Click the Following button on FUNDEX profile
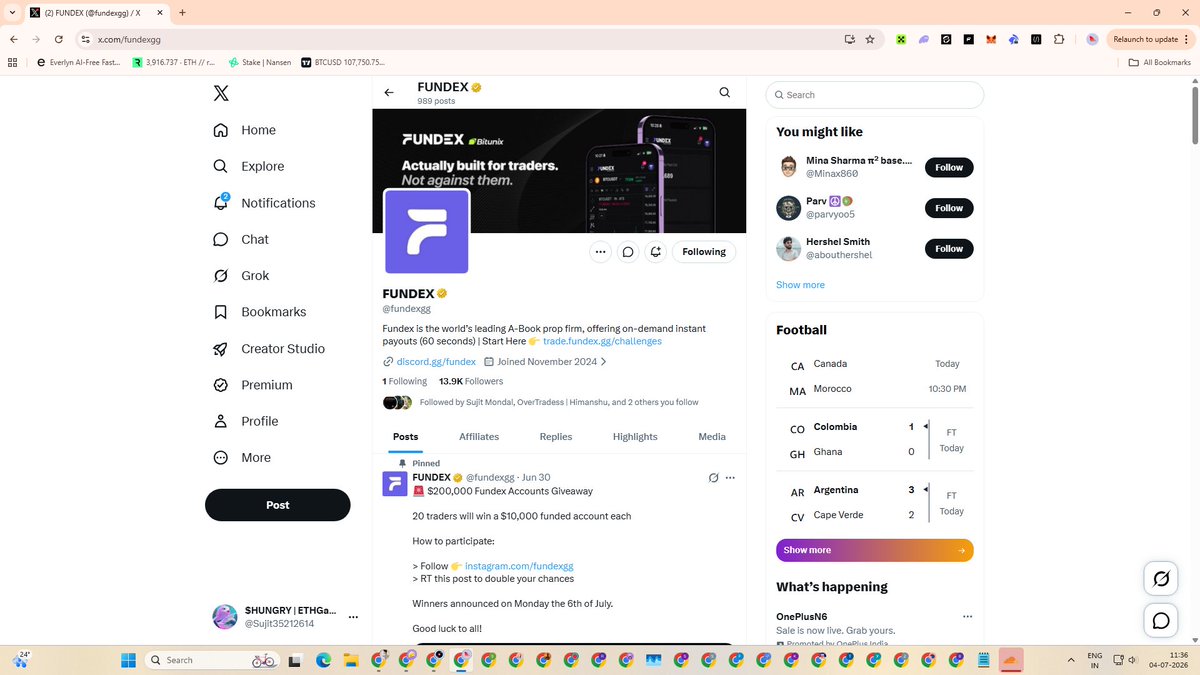This screenshot has width=1200, height=675. [704, 252]
